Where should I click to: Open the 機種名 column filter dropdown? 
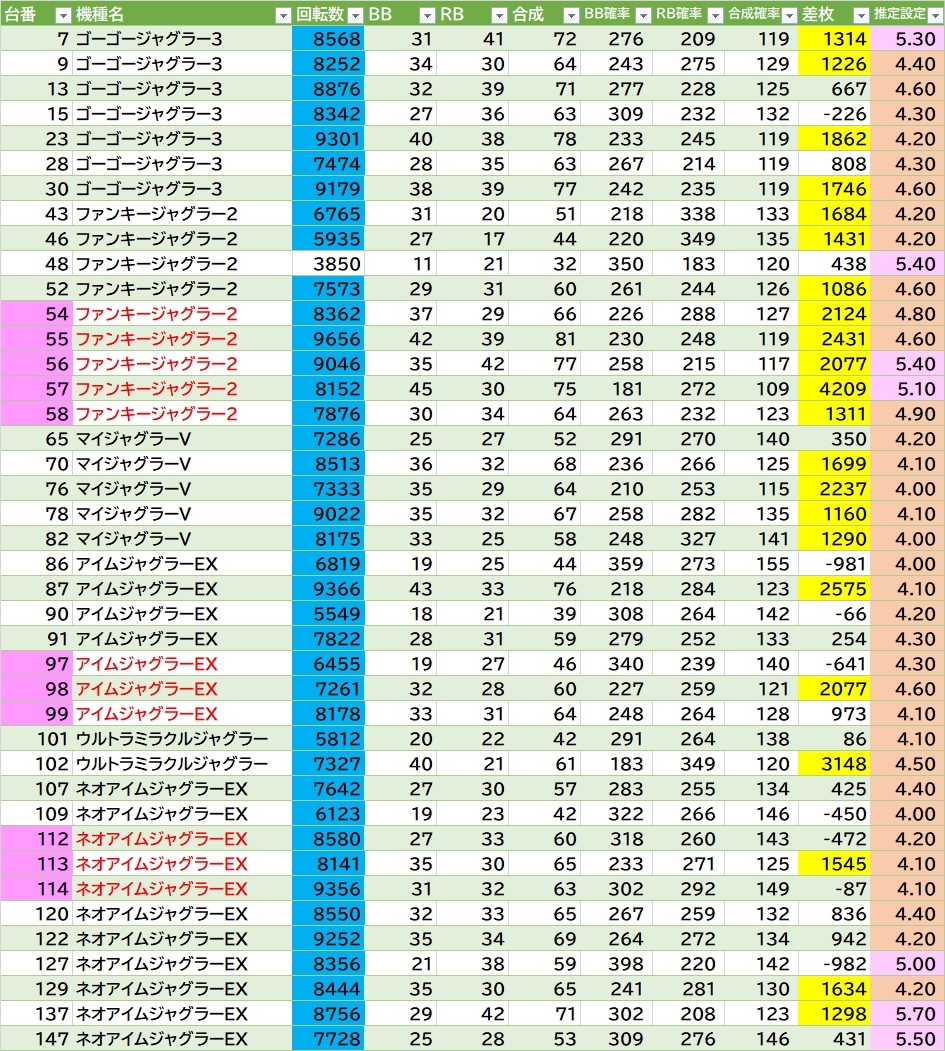pos(282,15)
